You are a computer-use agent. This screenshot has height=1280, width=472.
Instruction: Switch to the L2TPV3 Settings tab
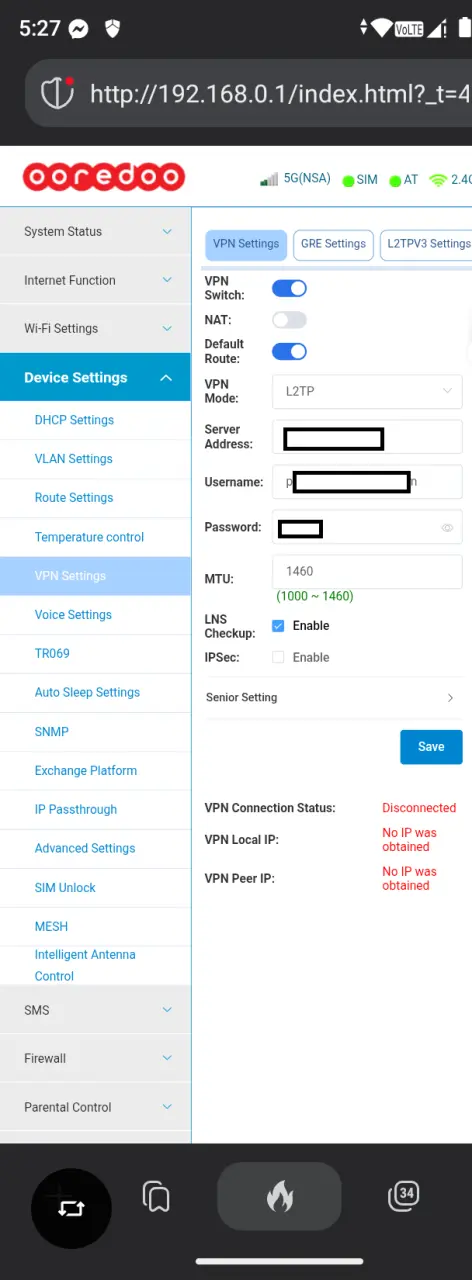pos(427,244)
